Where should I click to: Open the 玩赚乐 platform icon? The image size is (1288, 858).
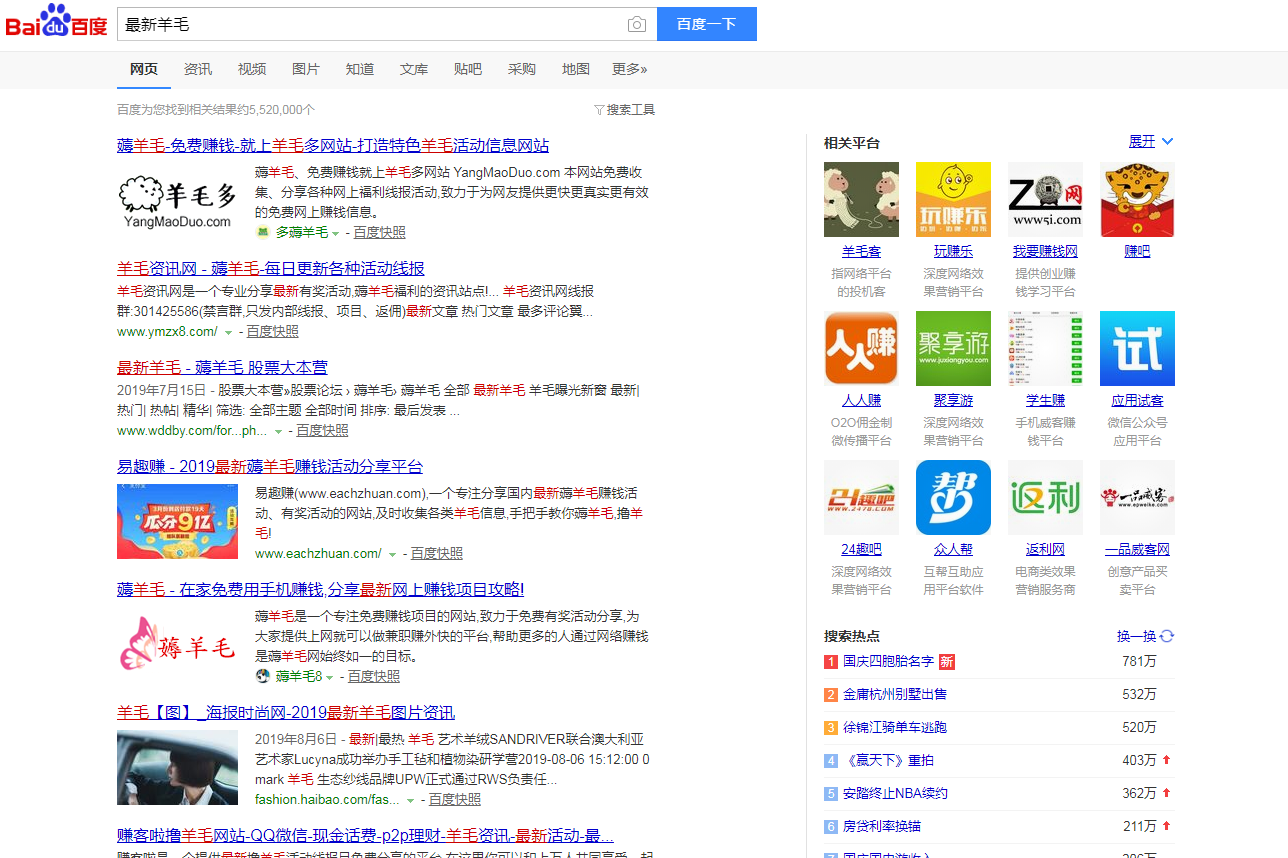tap(953, 199)
